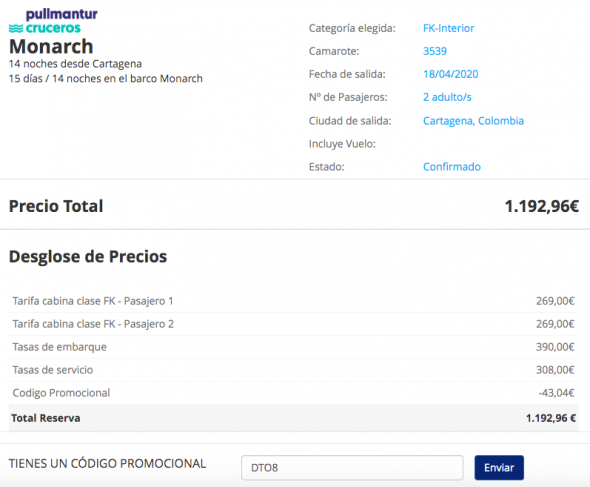Click the Tasas de servicio row label
The image size is (590, 487).
click(x=53, y=370)
